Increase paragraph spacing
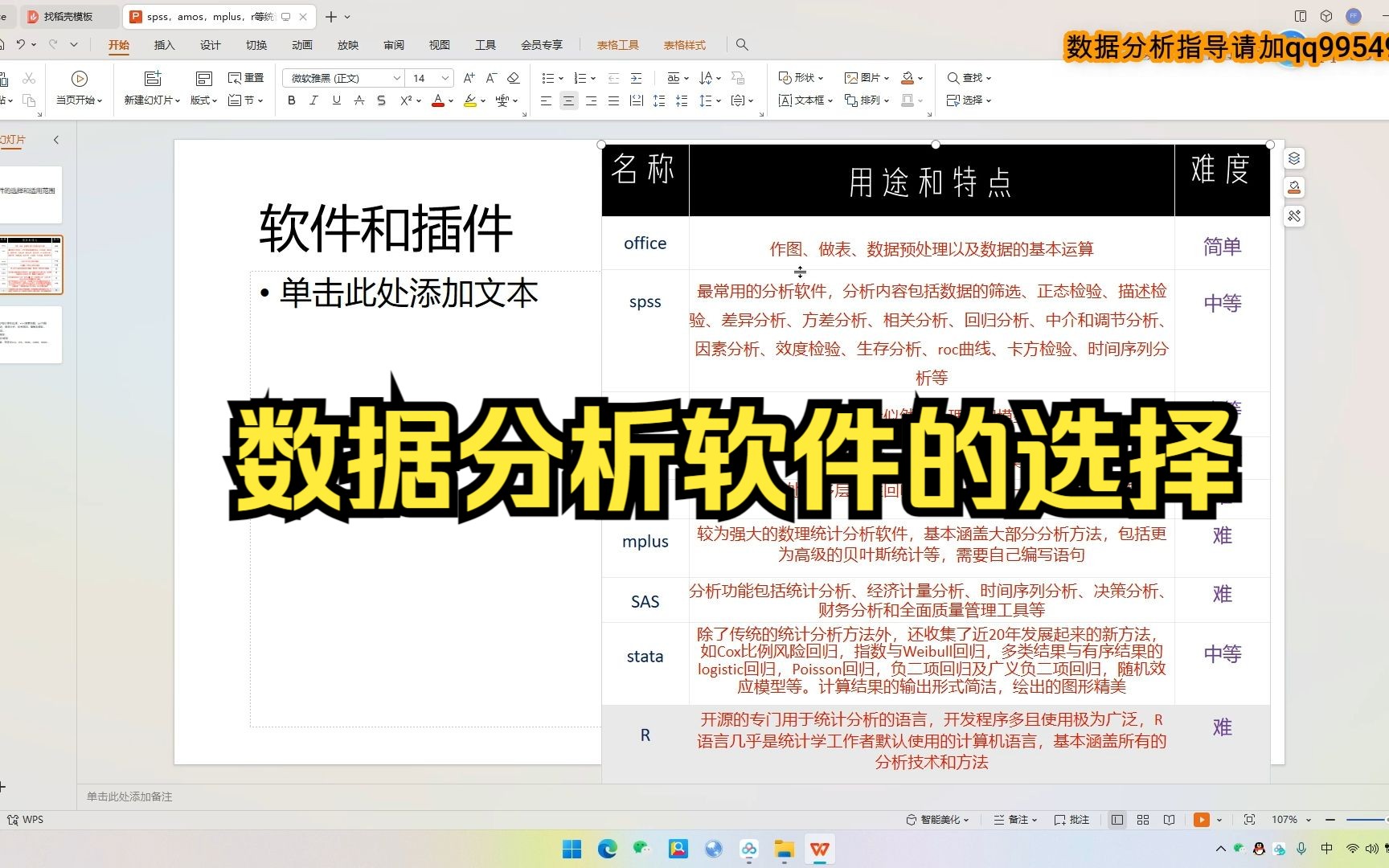 point(658,100)
